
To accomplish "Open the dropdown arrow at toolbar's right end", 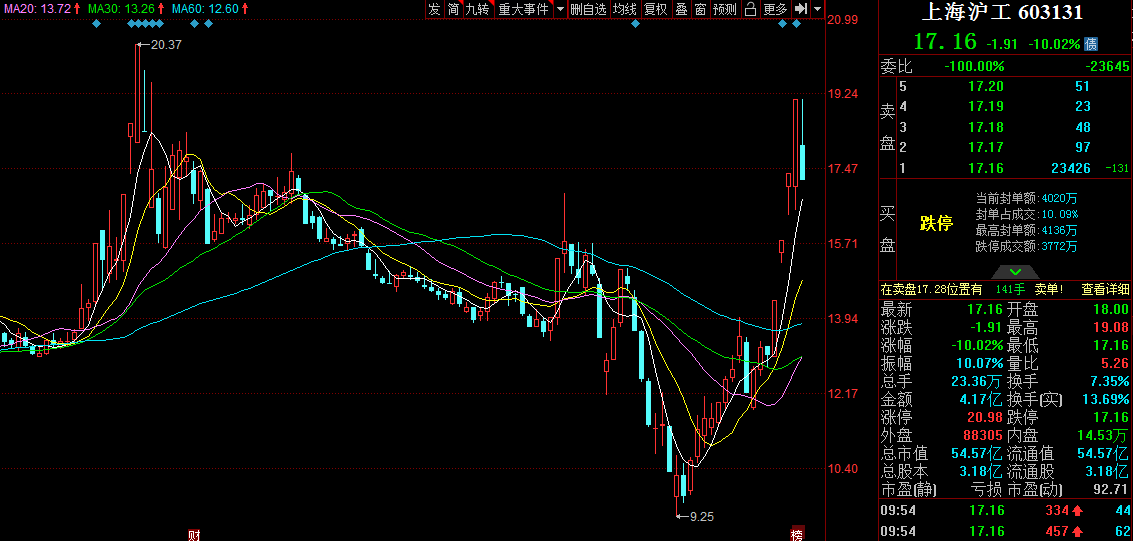I will click(818, 9).
